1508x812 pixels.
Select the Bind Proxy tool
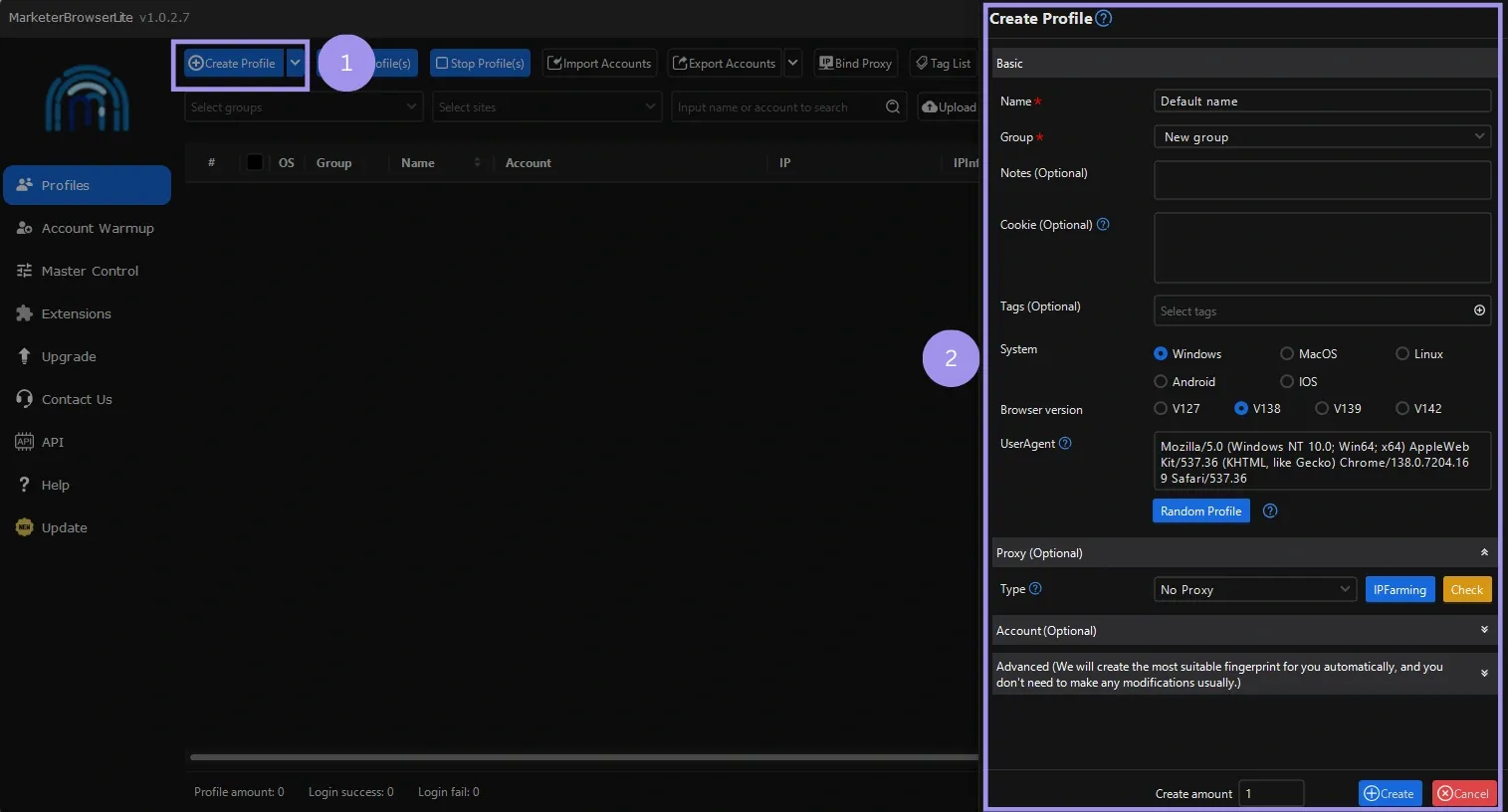pos(855,63)
